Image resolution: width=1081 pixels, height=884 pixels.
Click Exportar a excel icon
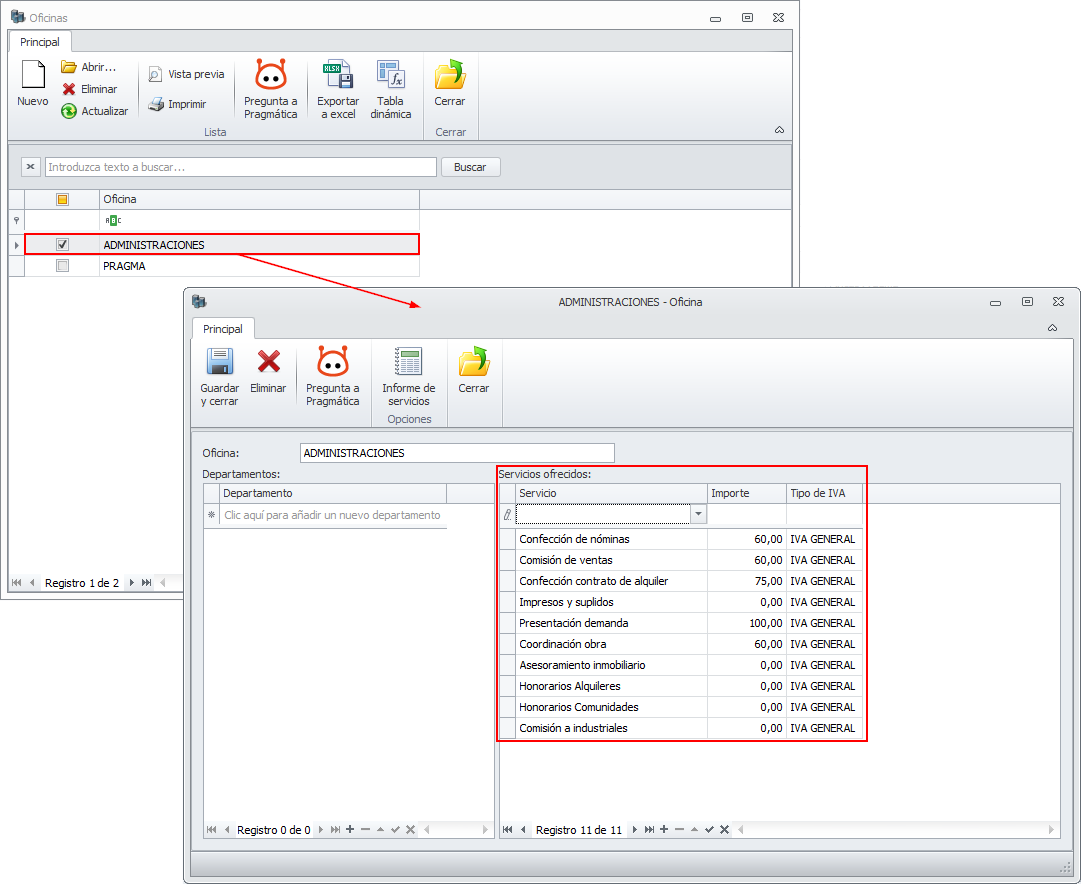(x=338, y=75)
